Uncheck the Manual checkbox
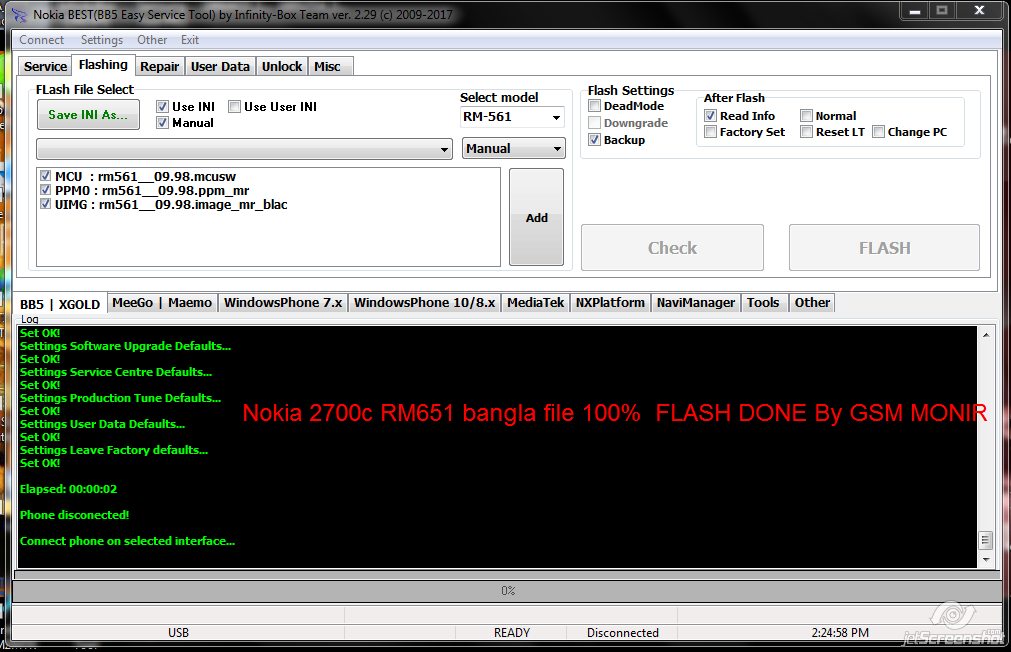 162,123
